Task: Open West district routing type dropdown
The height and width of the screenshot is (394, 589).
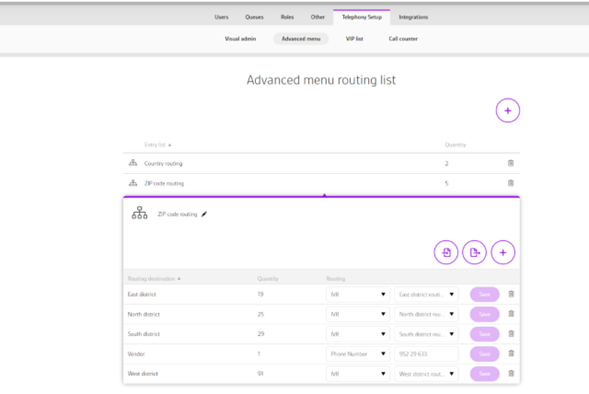Action: tap(357, 374)
